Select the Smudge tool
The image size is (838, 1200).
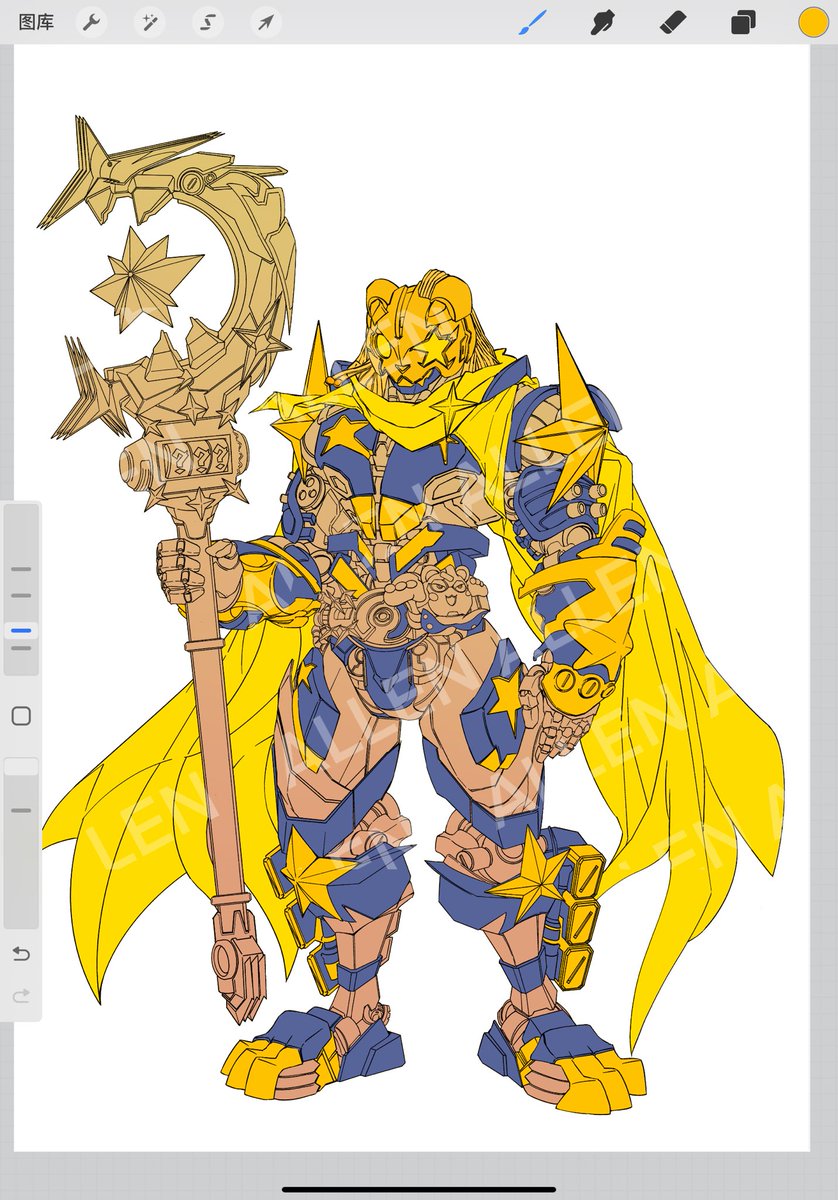602,22
